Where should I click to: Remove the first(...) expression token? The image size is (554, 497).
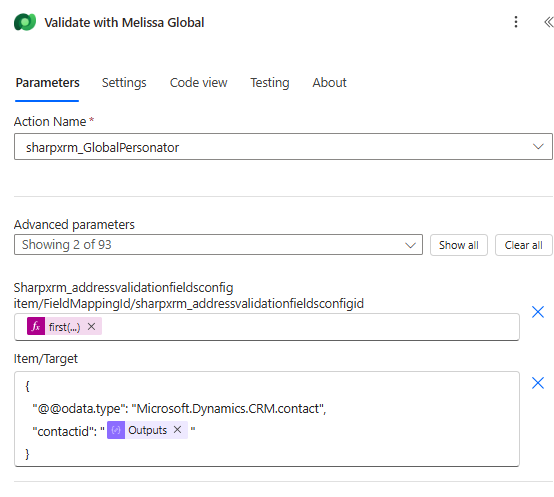92,326
